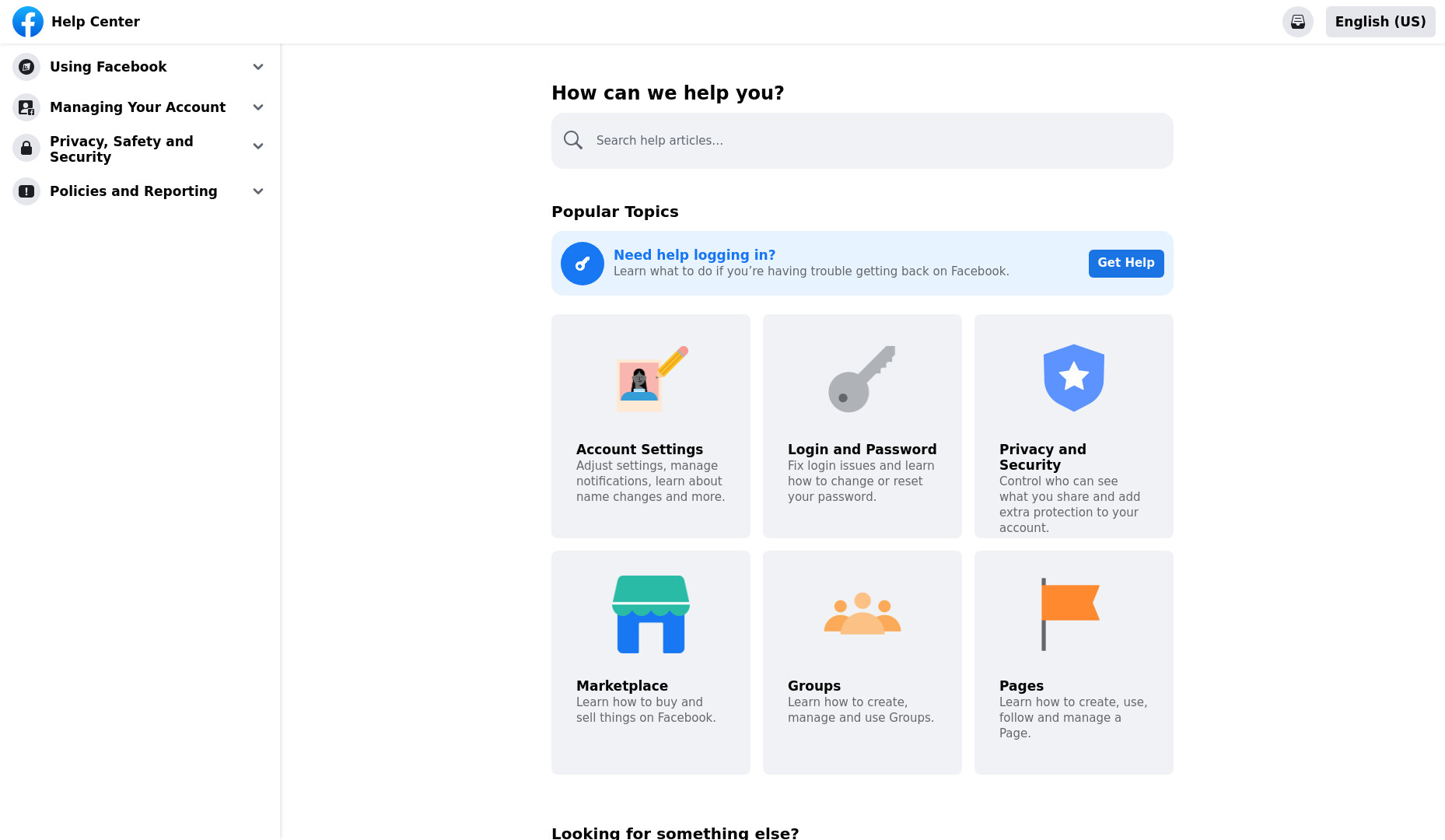Go to Help Center home title
The width and height of the screenshot is (1445, 840).
96,22
